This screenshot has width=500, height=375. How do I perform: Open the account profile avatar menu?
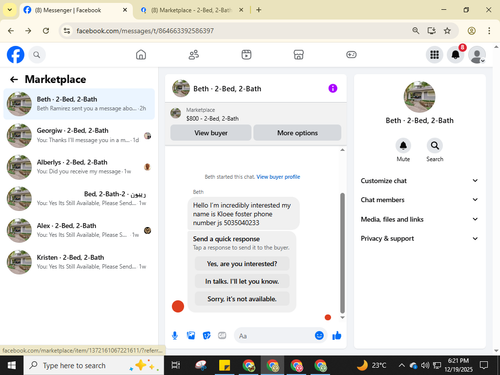477,55
